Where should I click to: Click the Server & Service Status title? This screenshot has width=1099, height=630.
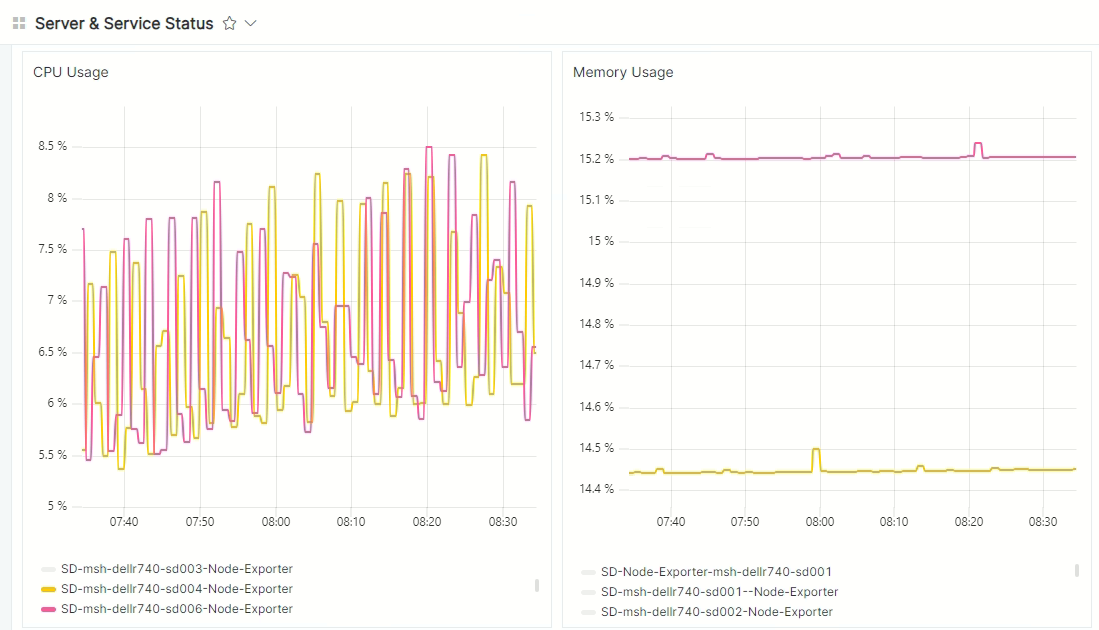124,23
